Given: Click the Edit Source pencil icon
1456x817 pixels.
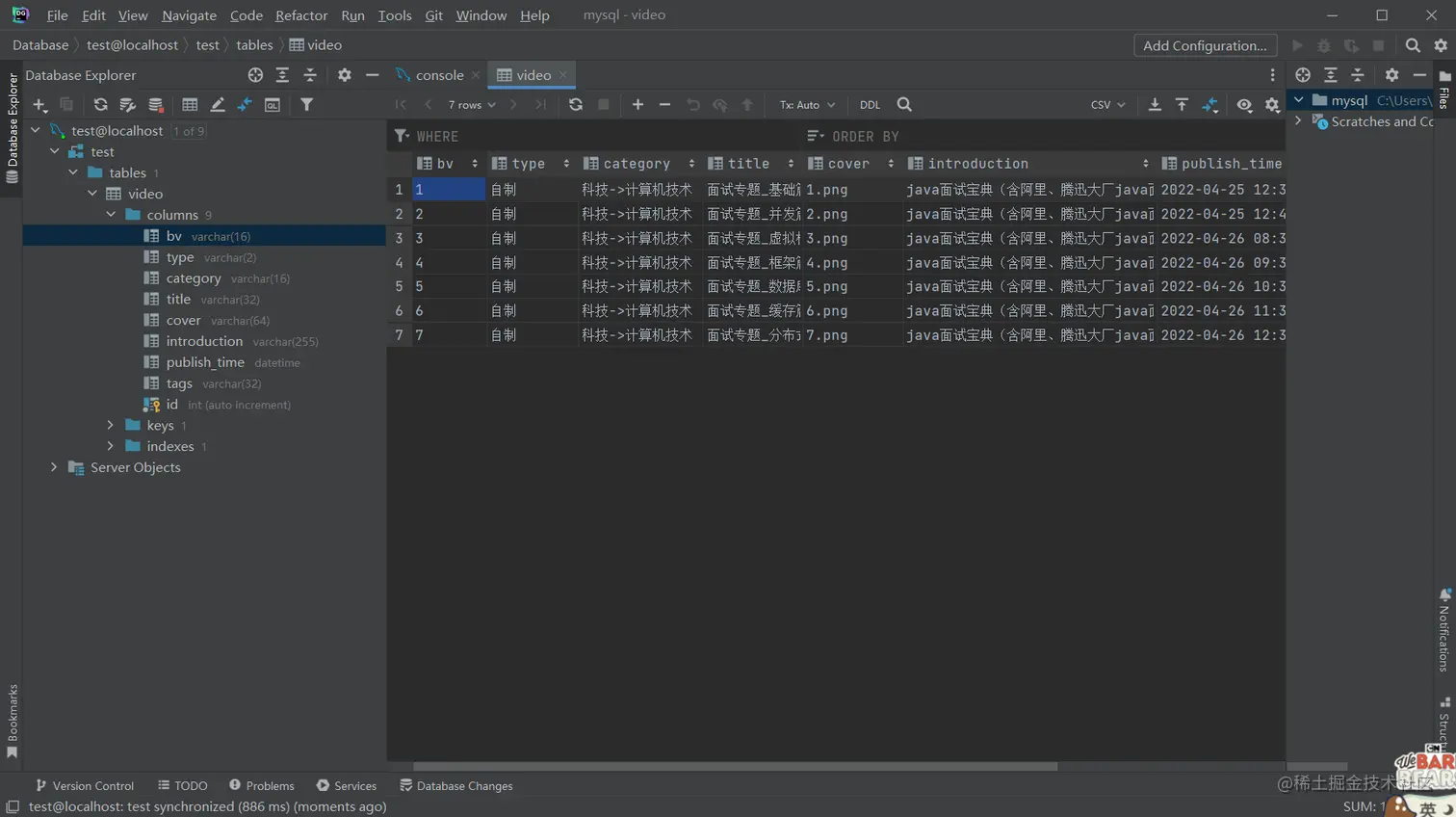Looking at the screenshot, I should (218, 105).
